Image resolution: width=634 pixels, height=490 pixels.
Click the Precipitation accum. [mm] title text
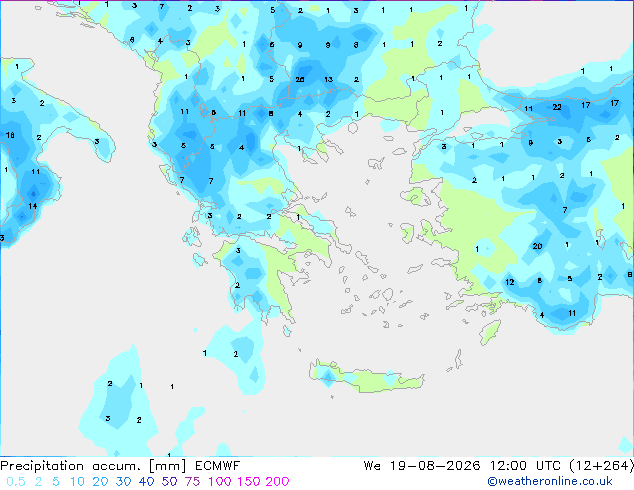click(93, 466)
